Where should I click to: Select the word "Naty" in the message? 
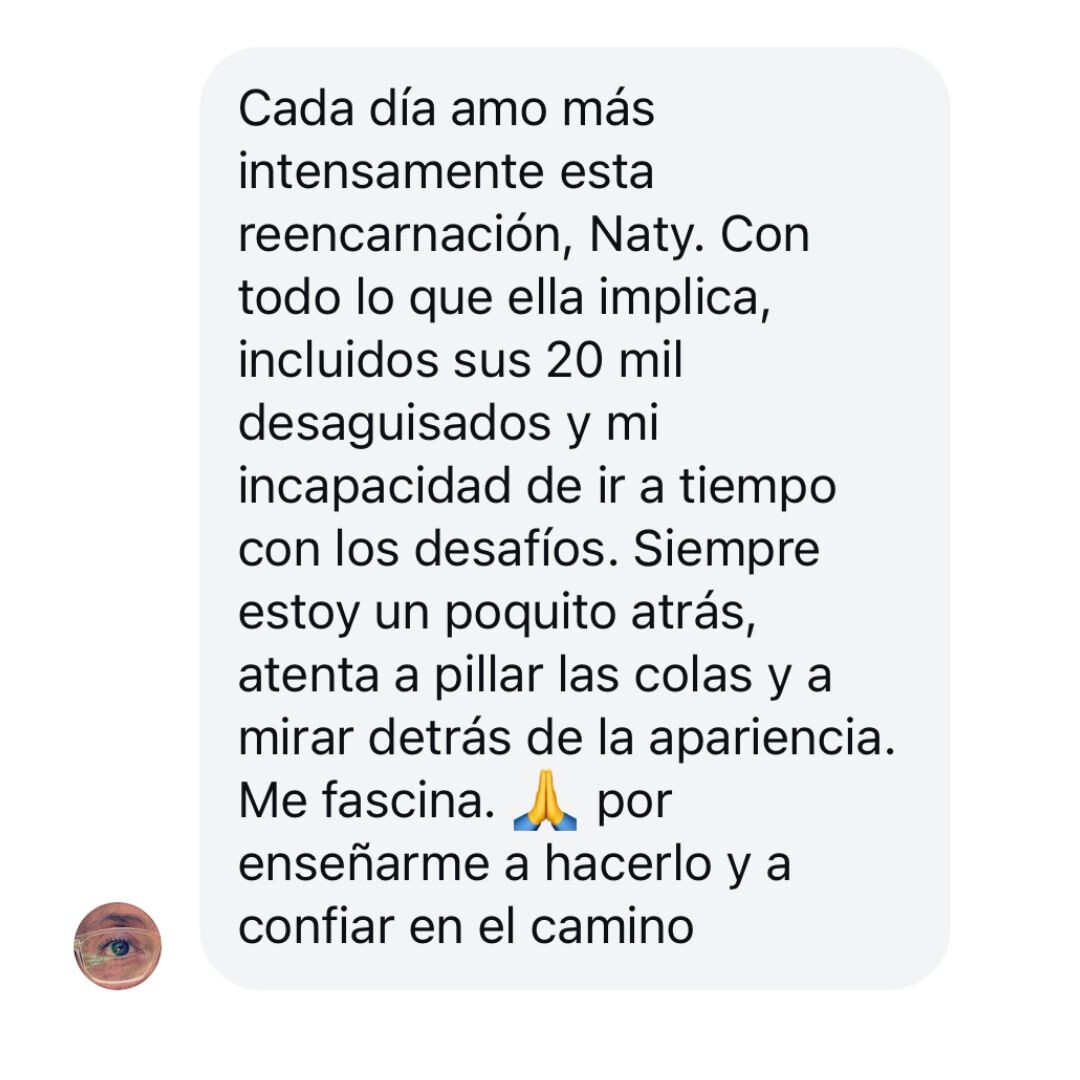tap(641, 236)
